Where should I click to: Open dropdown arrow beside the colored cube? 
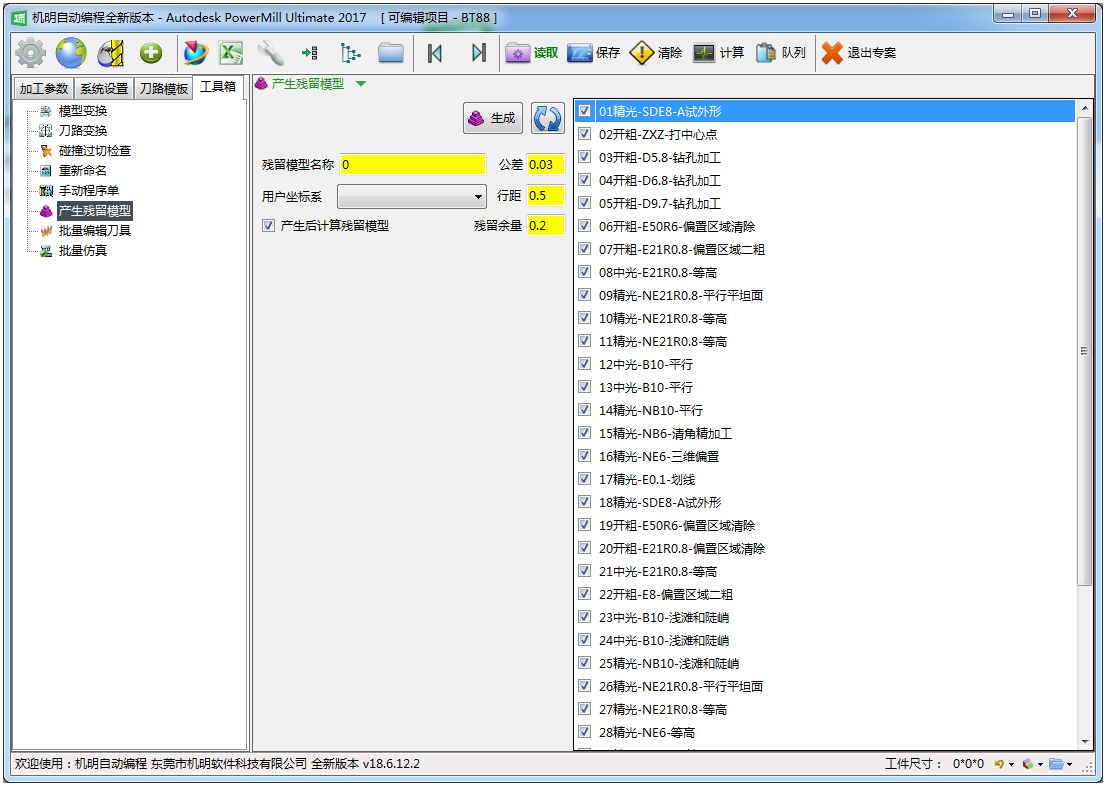pyautogui.click(x=1040, y=765)
